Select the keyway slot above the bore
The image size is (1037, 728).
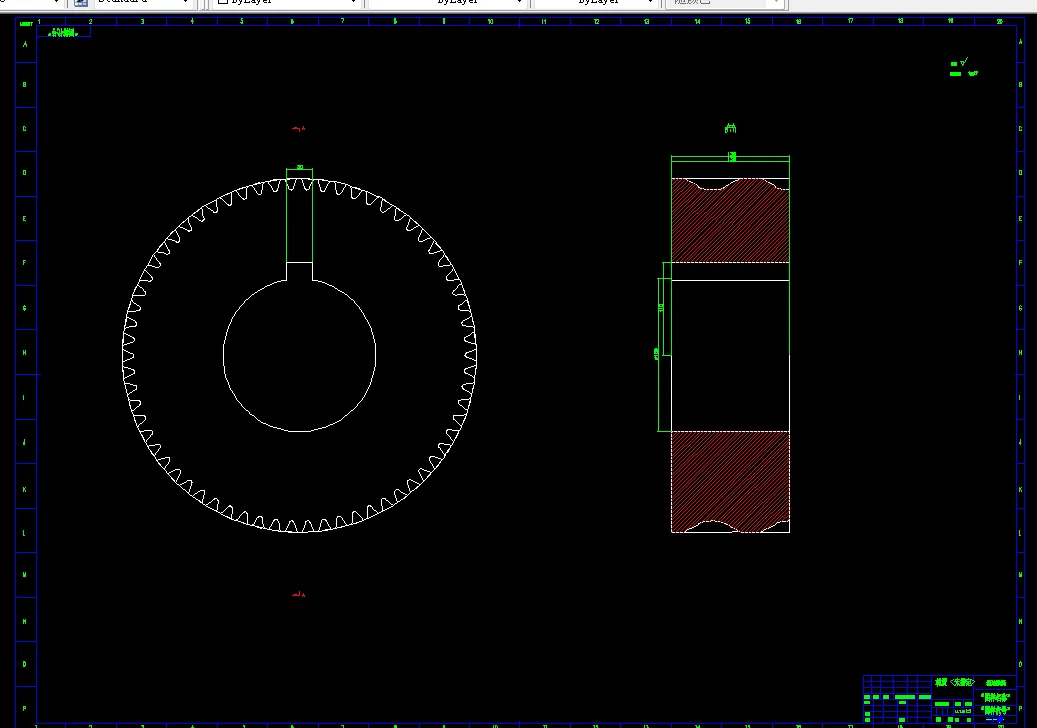point(300,271)
